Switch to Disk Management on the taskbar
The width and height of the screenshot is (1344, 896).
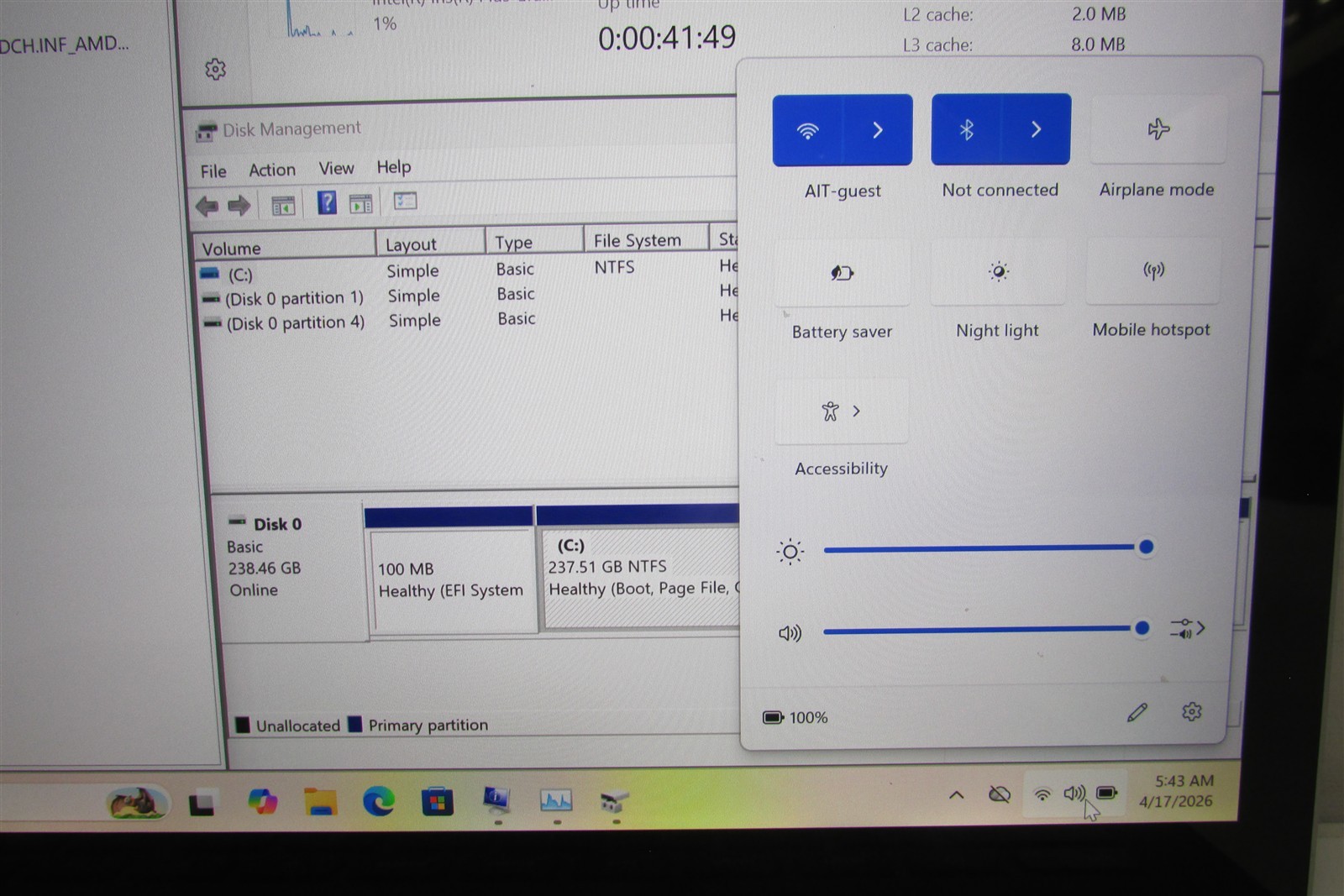pos(615,800)
